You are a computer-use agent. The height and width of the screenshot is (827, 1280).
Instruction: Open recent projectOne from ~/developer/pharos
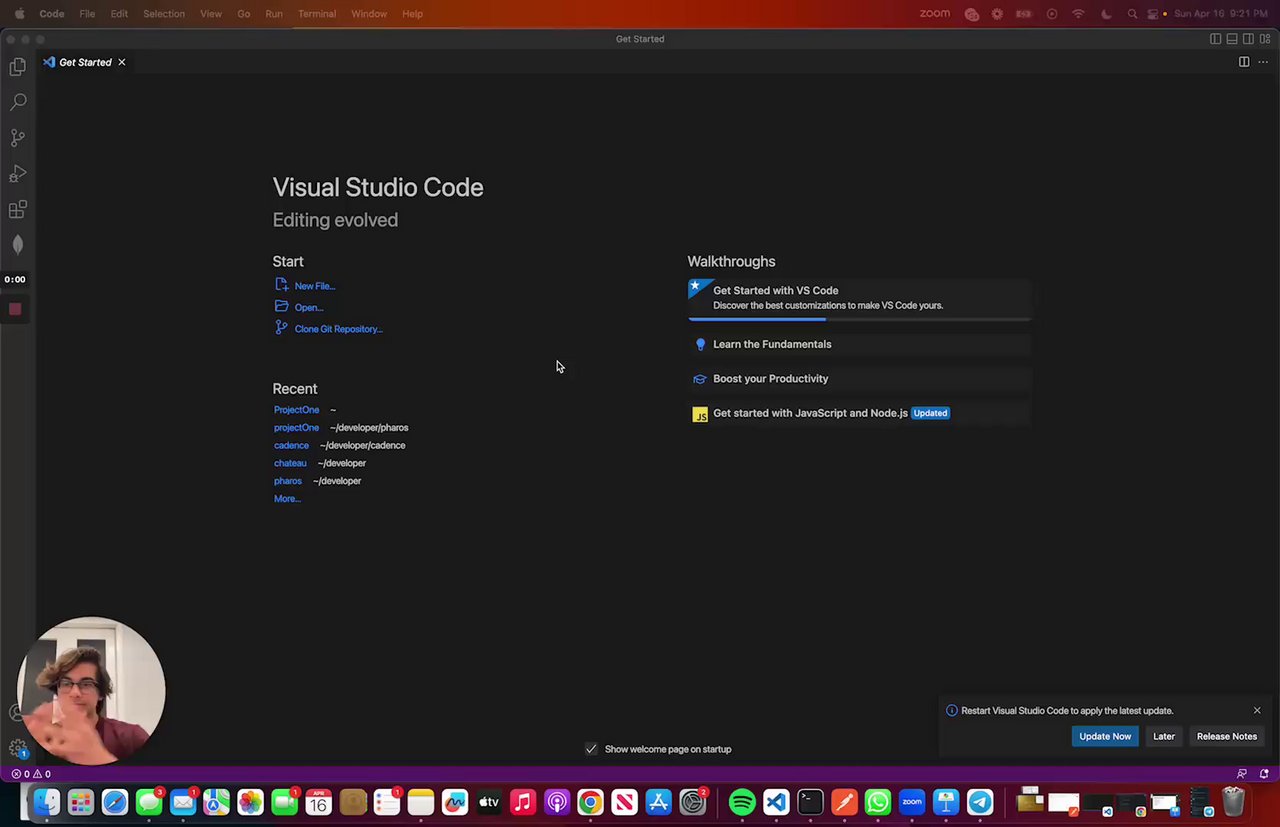[296, 428]
